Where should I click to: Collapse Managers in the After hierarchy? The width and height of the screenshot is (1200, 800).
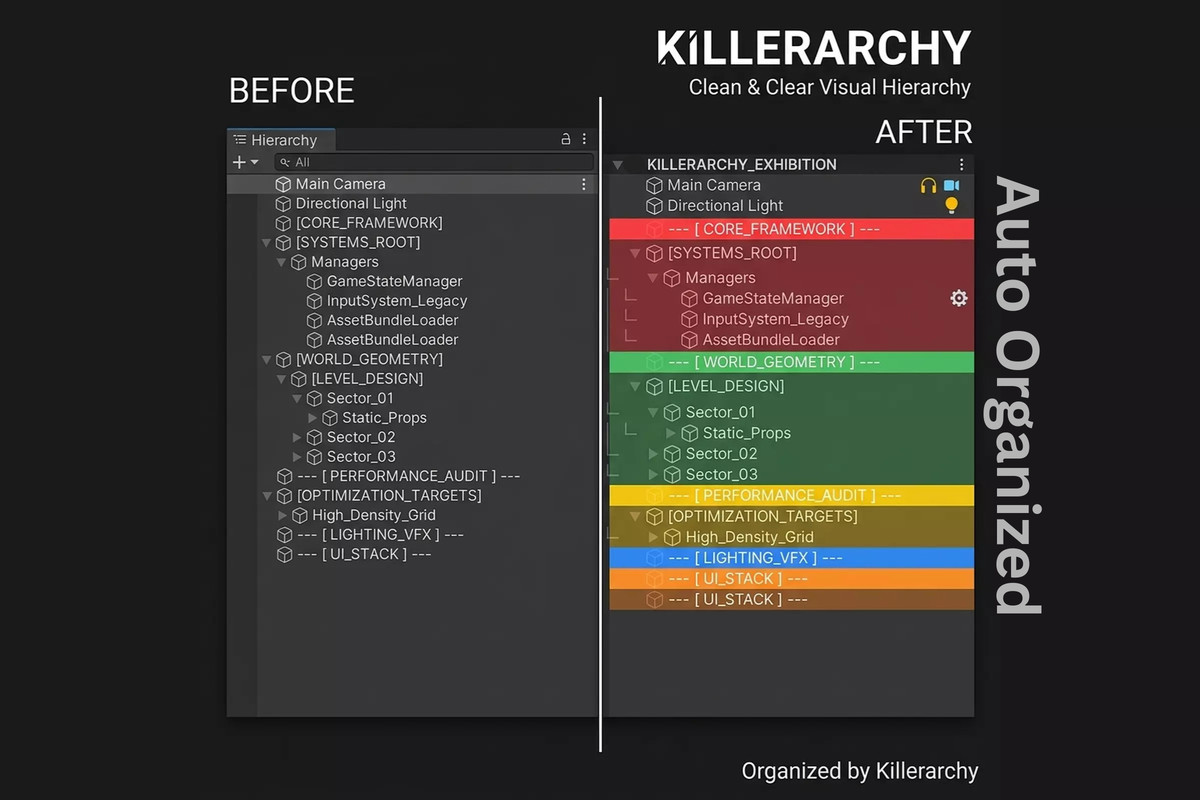click(652, 278)
